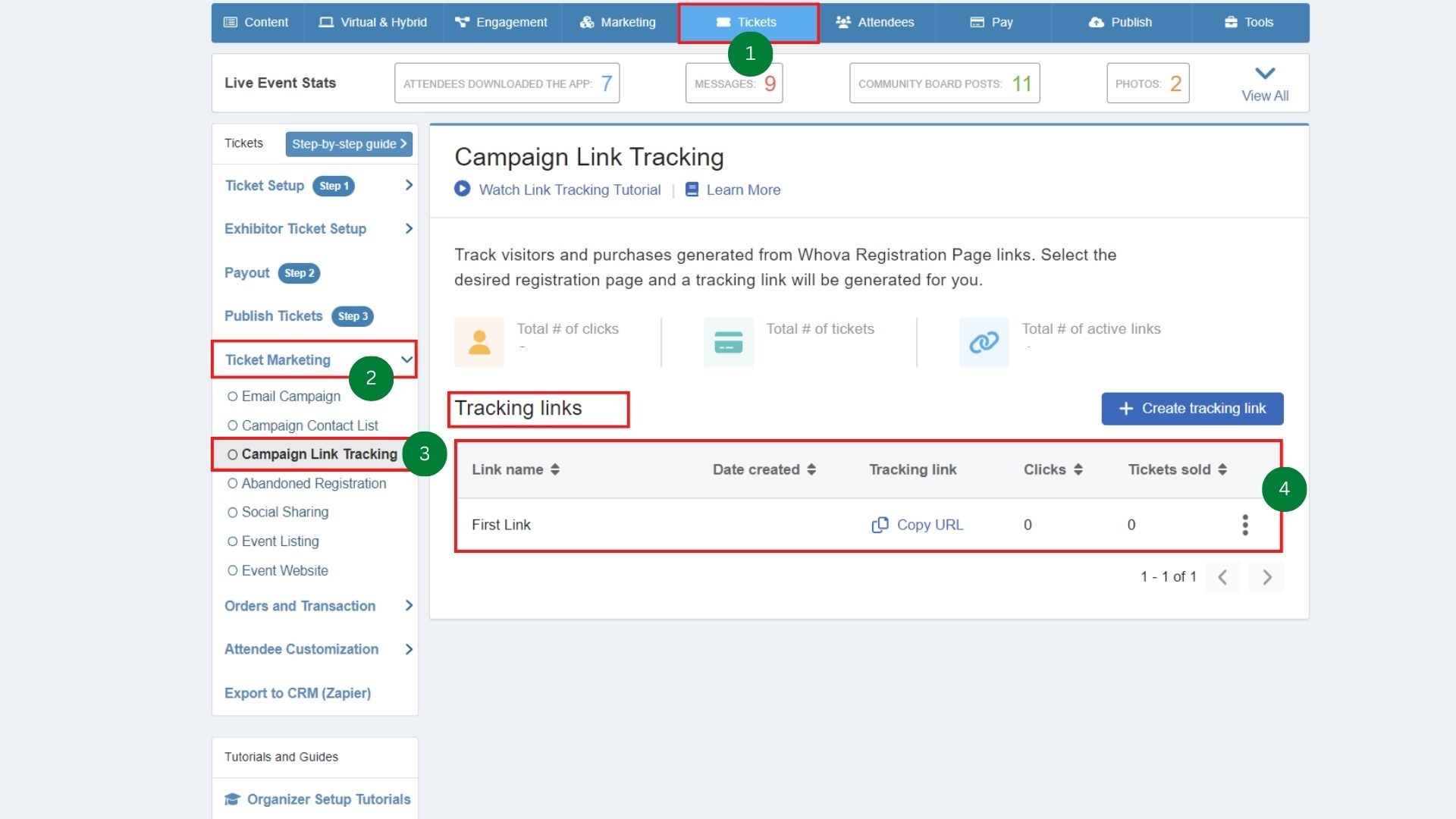
Task: Expand View All event stats
Action: 1263,82
